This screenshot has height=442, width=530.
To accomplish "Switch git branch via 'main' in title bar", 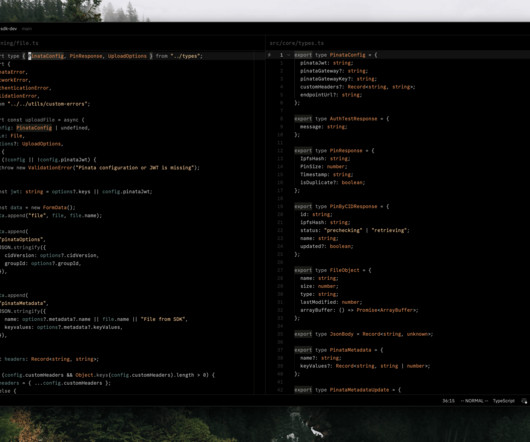I will coord(27,29).
